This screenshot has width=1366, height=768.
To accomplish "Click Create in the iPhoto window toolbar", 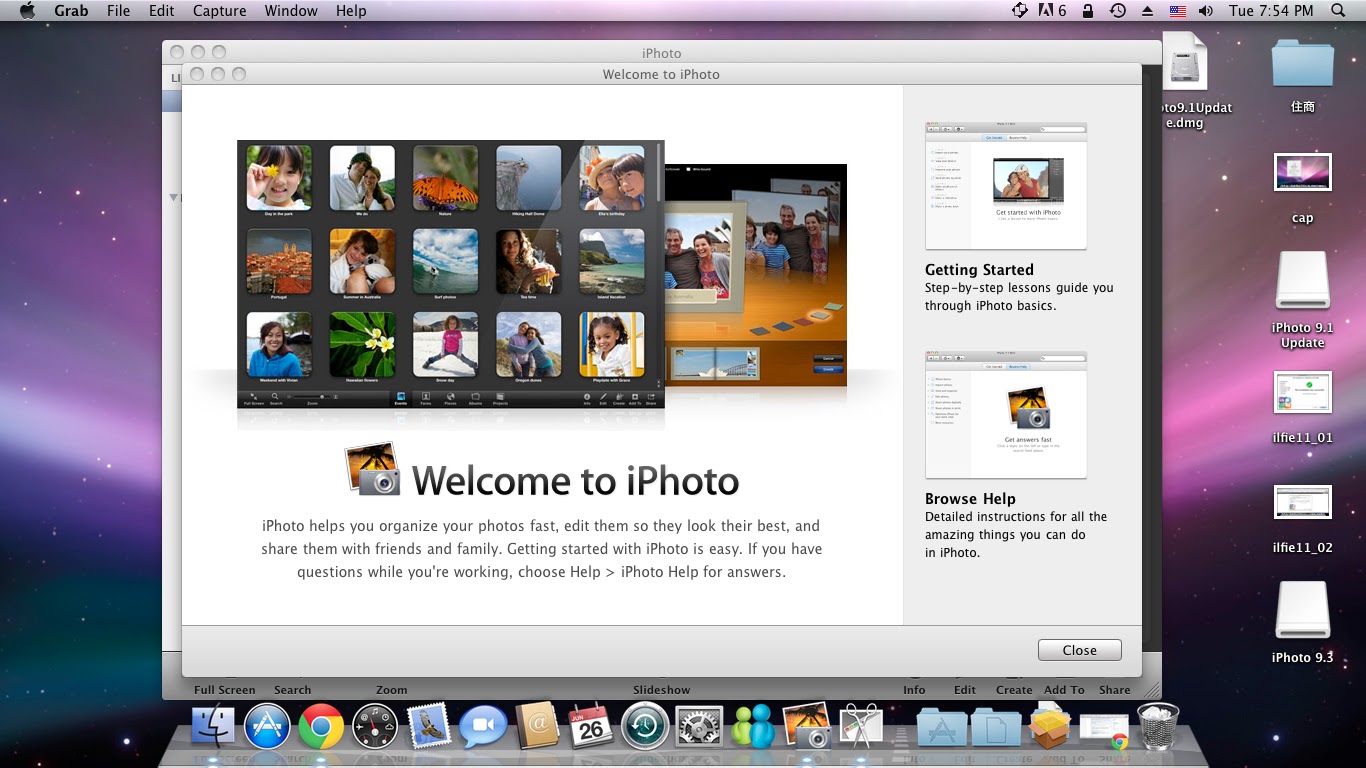I will click(1014, 690).
